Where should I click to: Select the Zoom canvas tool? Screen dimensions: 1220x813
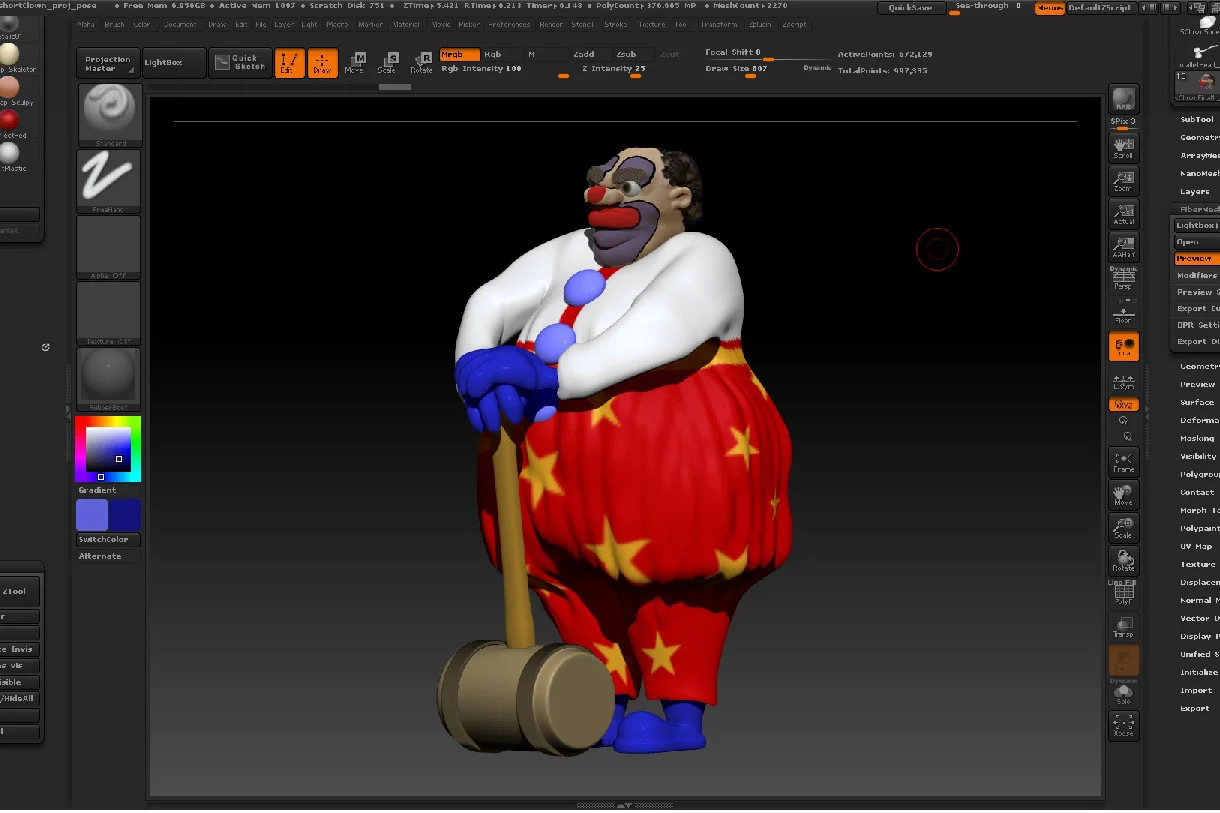(1123, 181)
